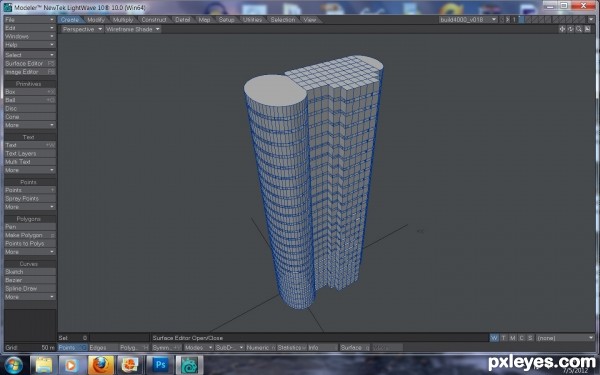Go to next layer bank arrow

pyautogui.click(x=508, y=20)
